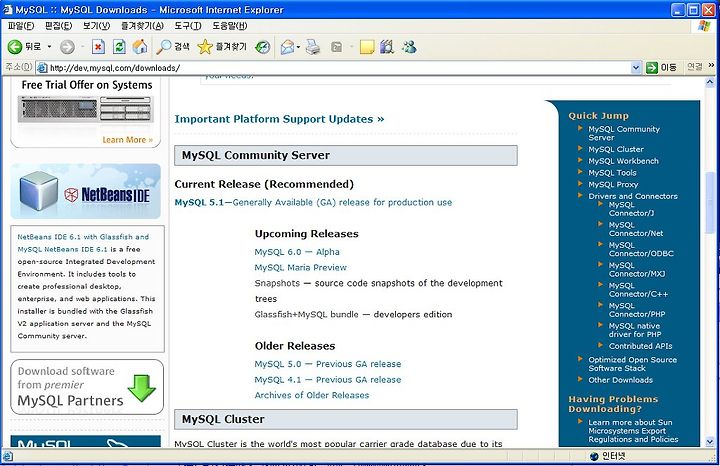Click the NetBeans IDE banner
This screenshot has width=720, height=466.
[x=86, y=191]
